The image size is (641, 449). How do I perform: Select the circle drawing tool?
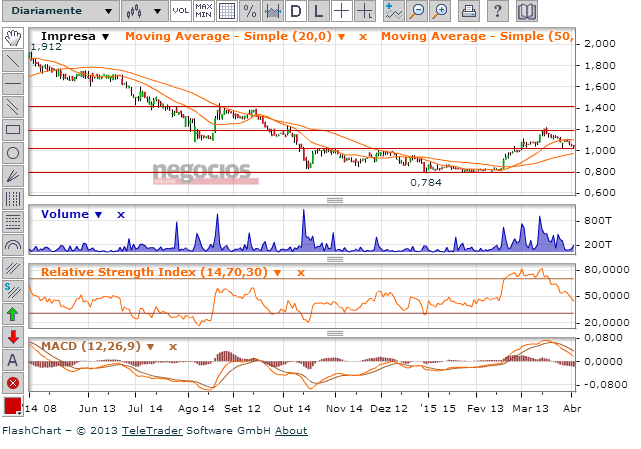pyautogui.click(x=13, y=152)
